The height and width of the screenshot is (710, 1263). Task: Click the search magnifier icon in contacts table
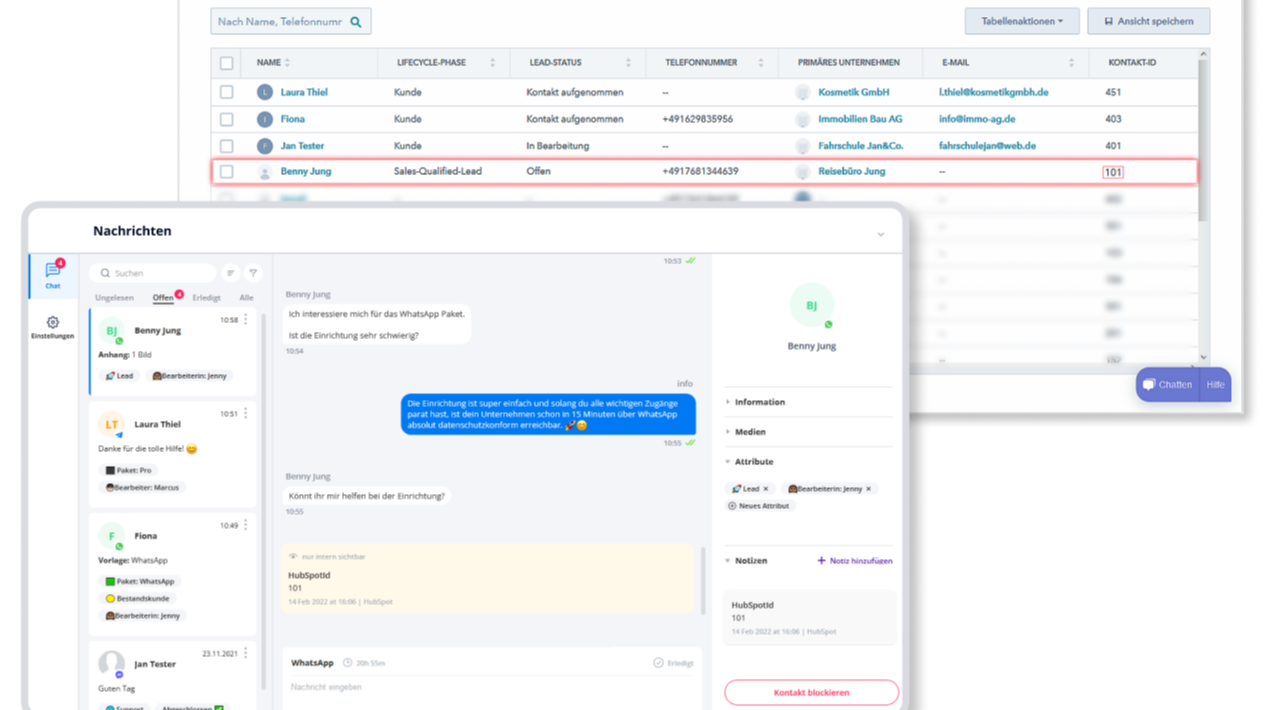pyautogui.click(x=356, y=21)
